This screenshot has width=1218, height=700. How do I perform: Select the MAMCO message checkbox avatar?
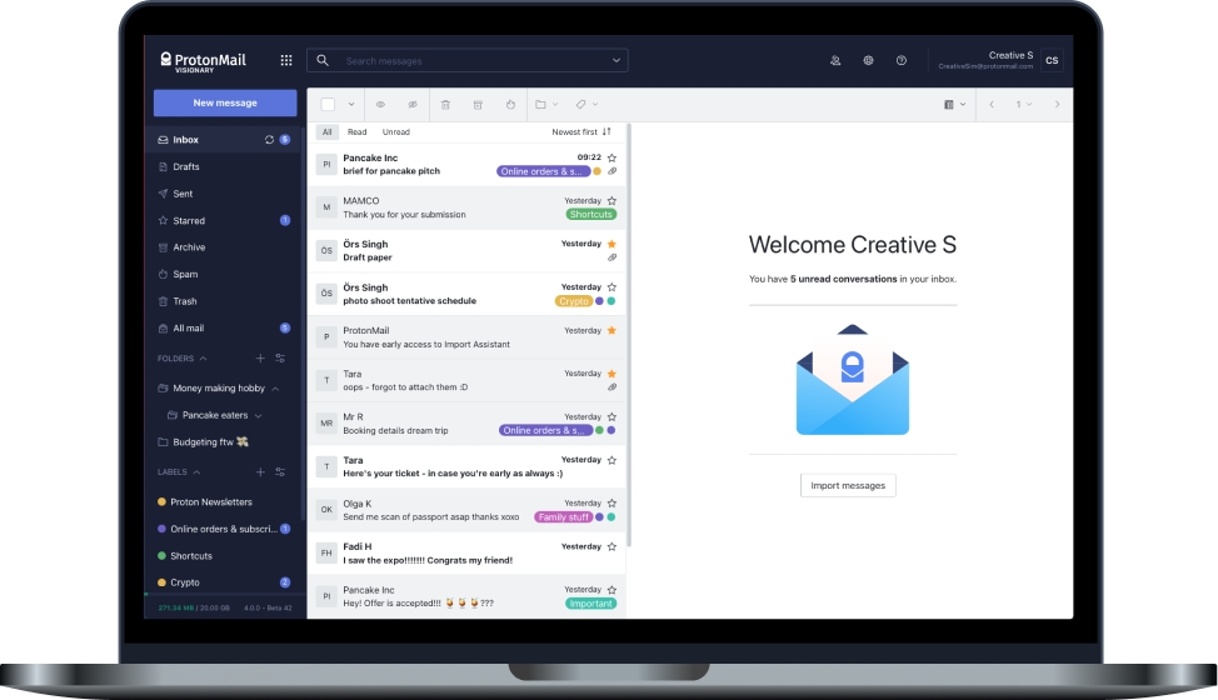coord(326,207)
